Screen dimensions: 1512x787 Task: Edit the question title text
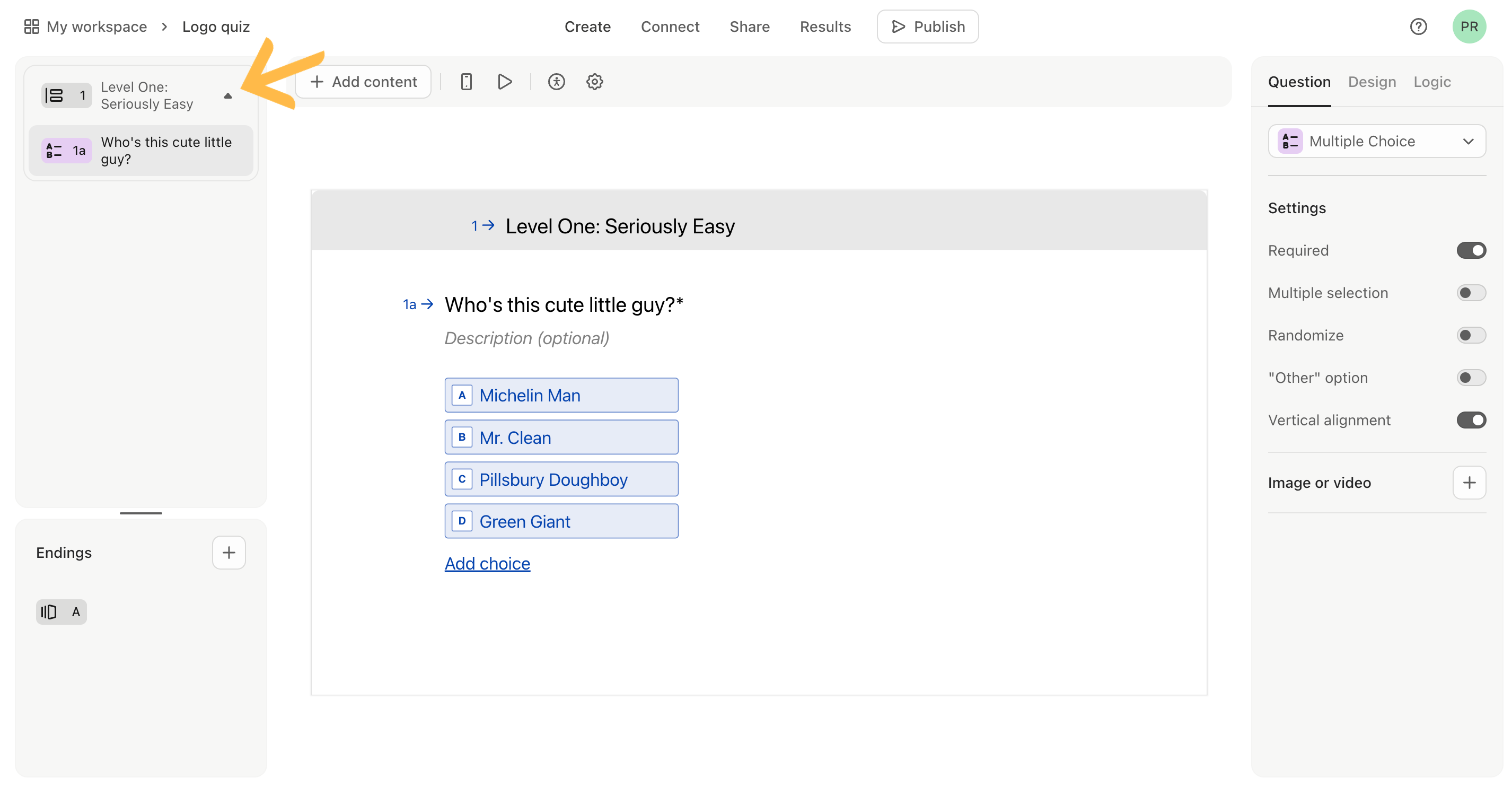564,305
